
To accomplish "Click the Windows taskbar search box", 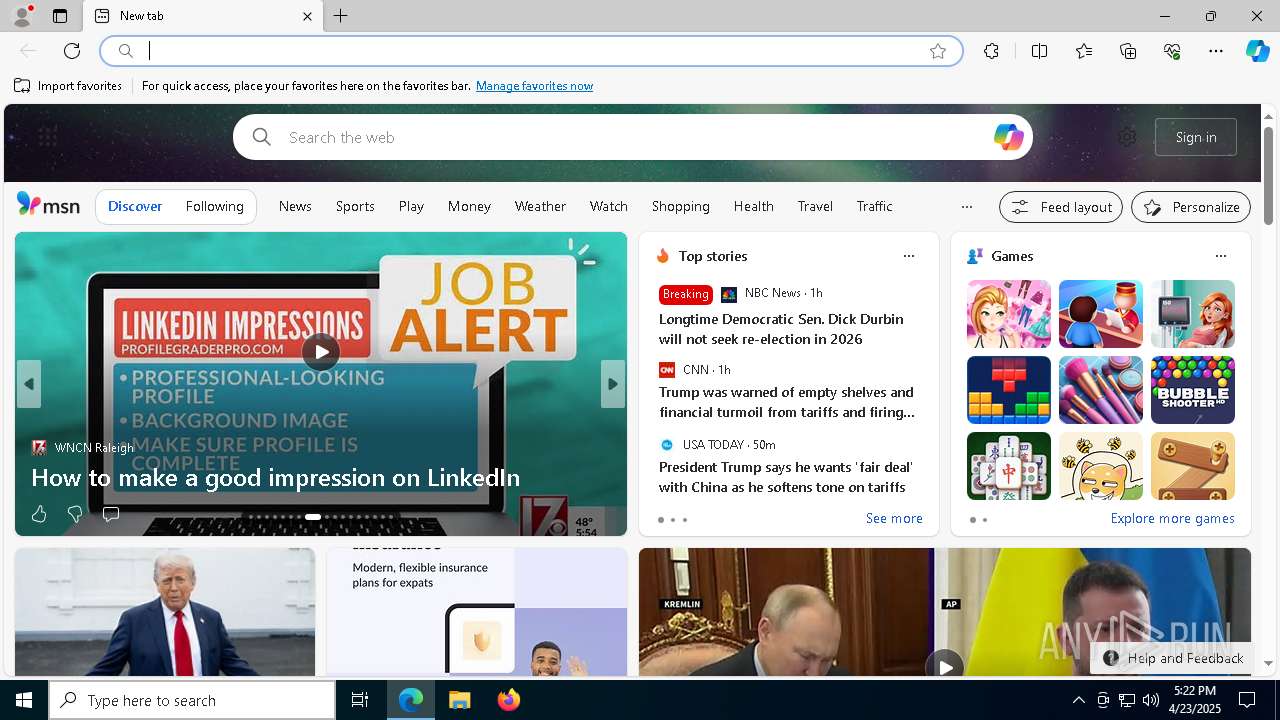I will pyautogui.click(x=192, y=700).
